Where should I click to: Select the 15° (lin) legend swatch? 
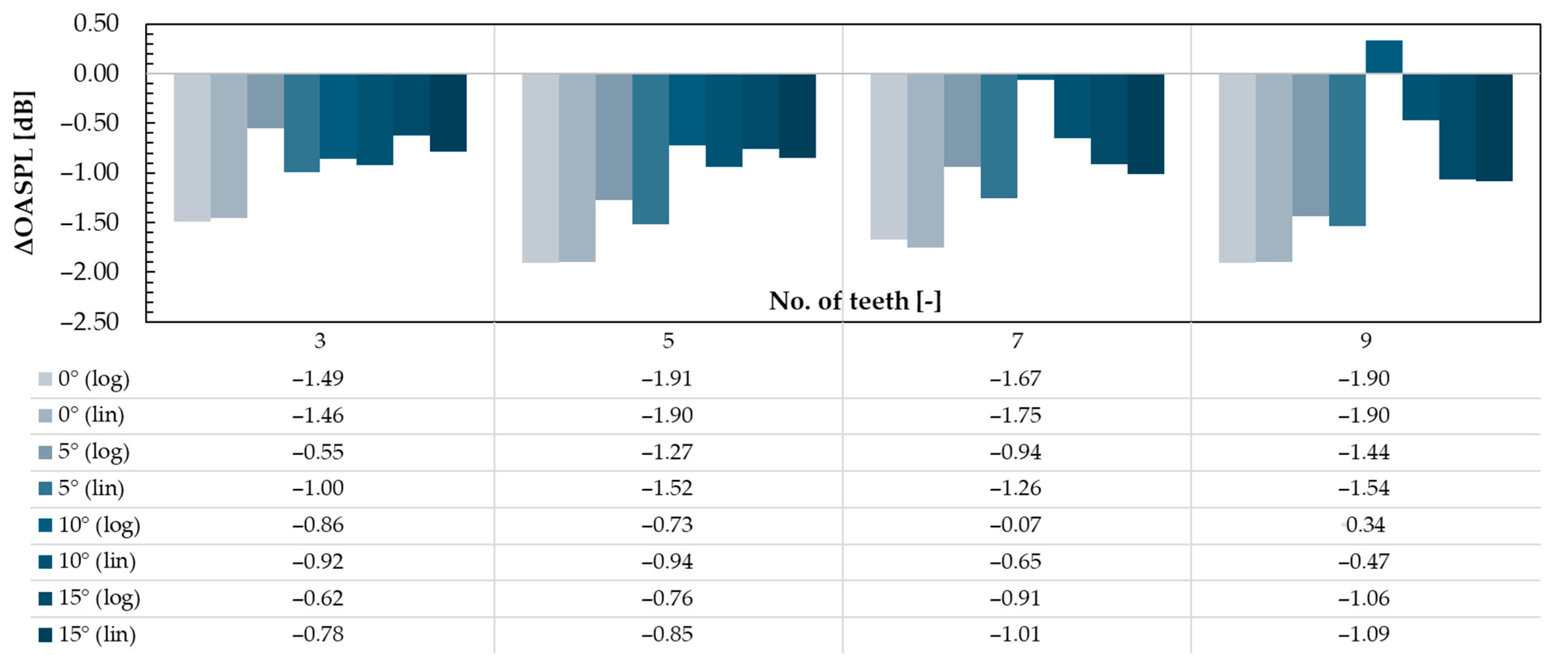(45, 635)
